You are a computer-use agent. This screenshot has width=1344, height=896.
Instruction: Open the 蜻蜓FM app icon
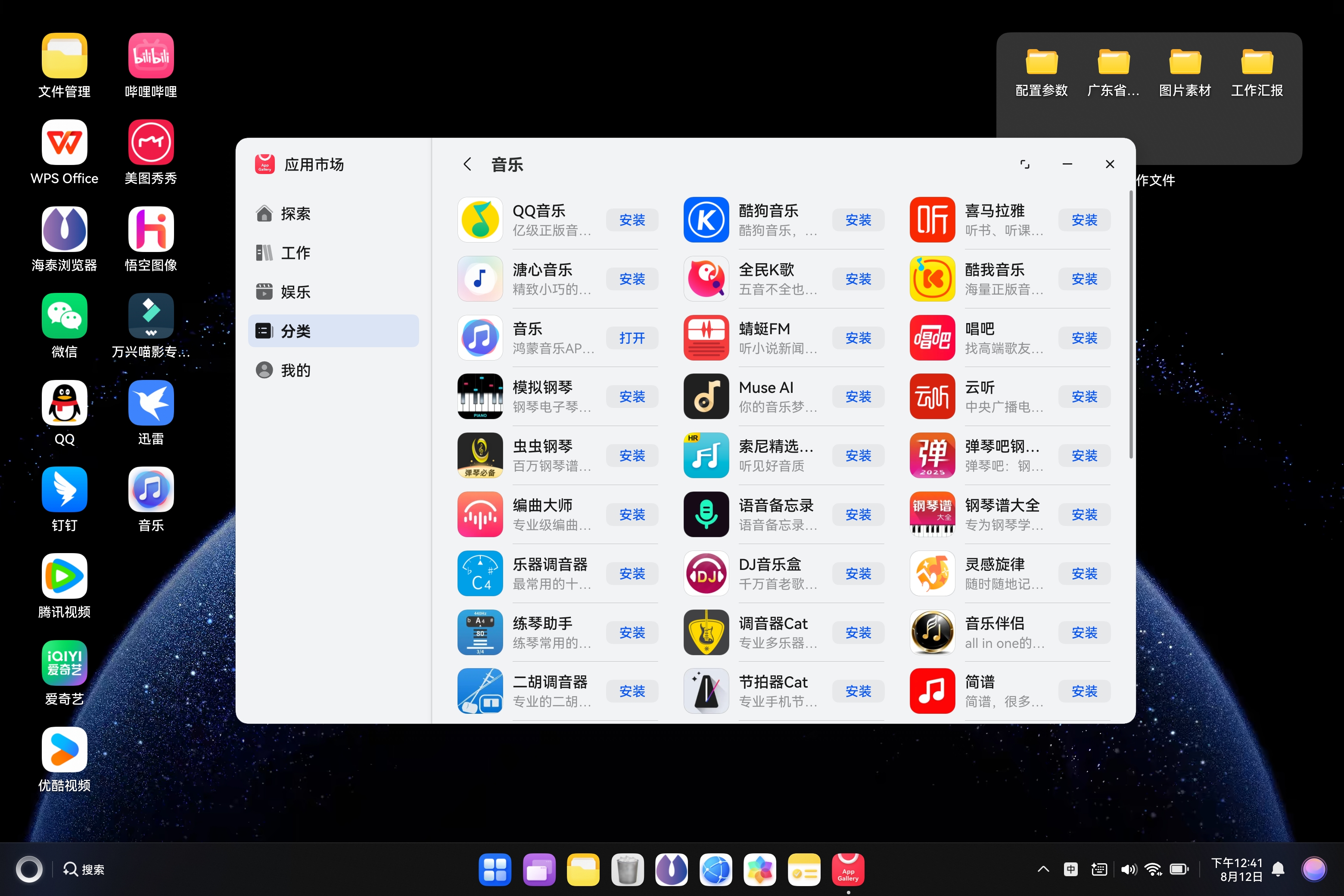point(706,338)
